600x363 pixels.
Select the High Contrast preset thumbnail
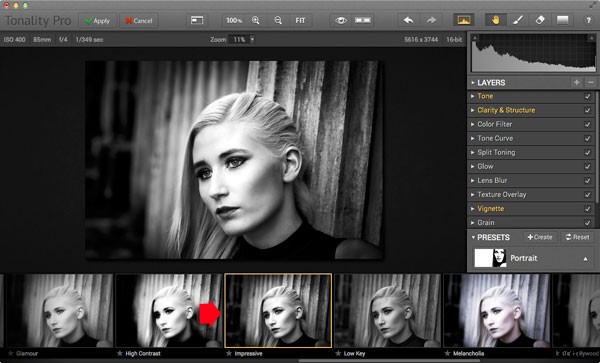point(169,311)
